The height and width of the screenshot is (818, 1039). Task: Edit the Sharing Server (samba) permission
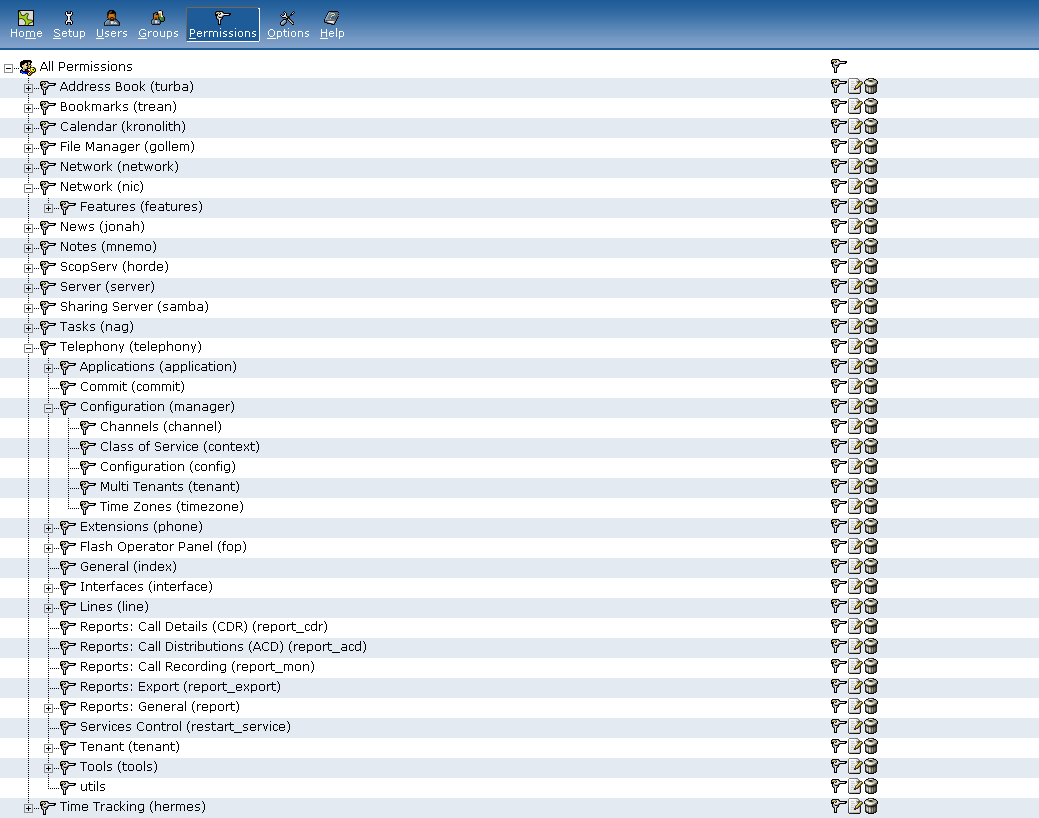(x=855, y=306)
